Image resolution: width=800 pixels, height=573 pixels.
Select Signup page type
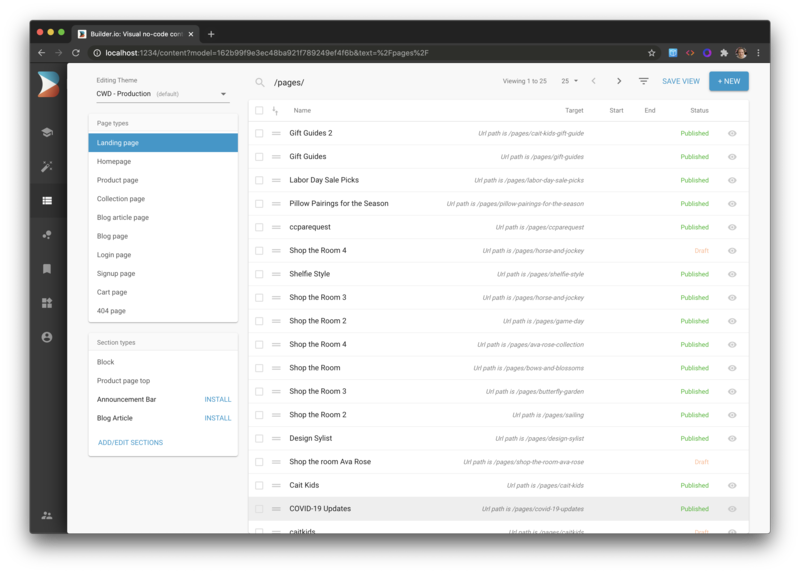click(x=163, y=273)
